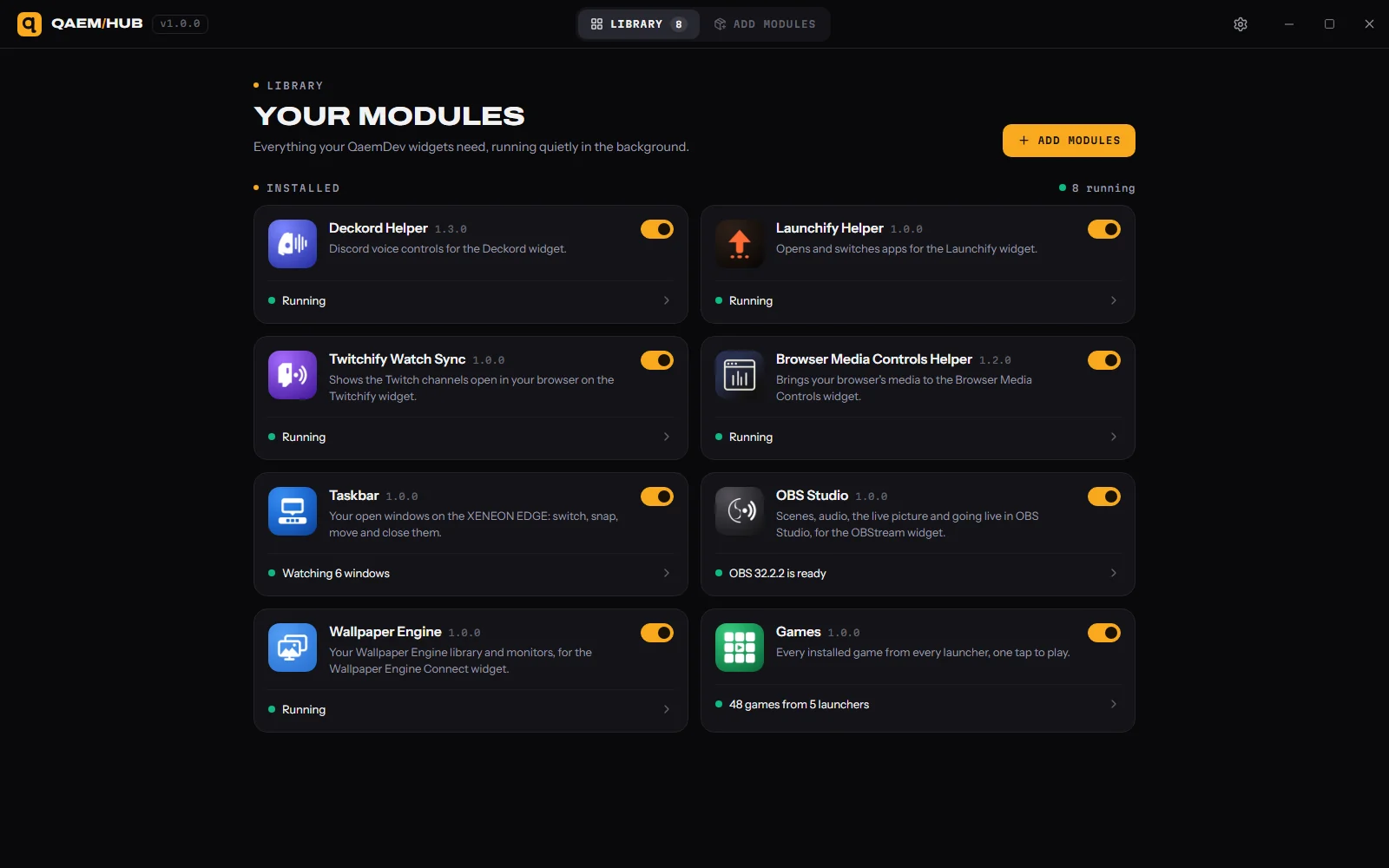The image size is (1389, 868).
Task: Click the orange Add Modules button
Action: click(x=1069, y=141)
